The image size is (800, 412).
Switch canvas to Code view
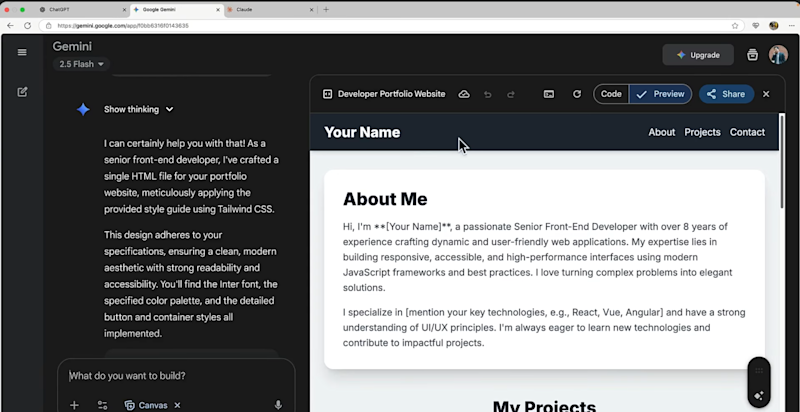[x=611, y=94]
